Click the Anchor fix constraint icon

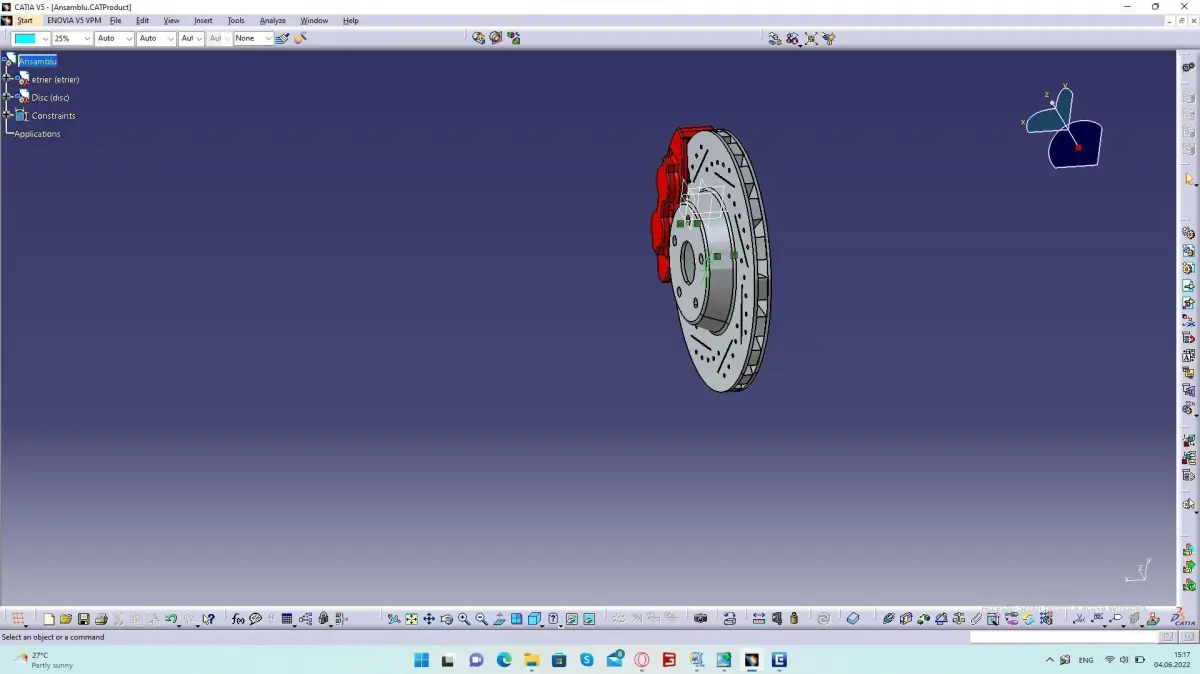pos(958,619)
